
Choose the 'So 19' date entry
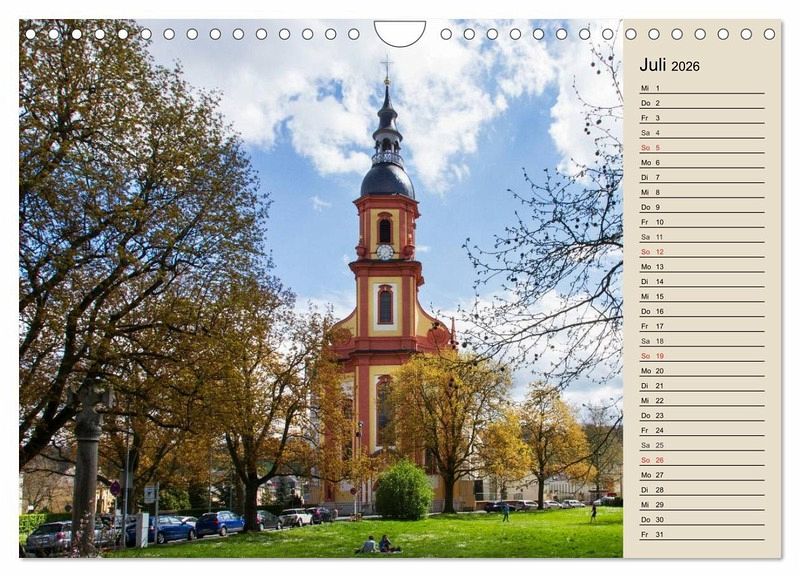pos(700,356)
